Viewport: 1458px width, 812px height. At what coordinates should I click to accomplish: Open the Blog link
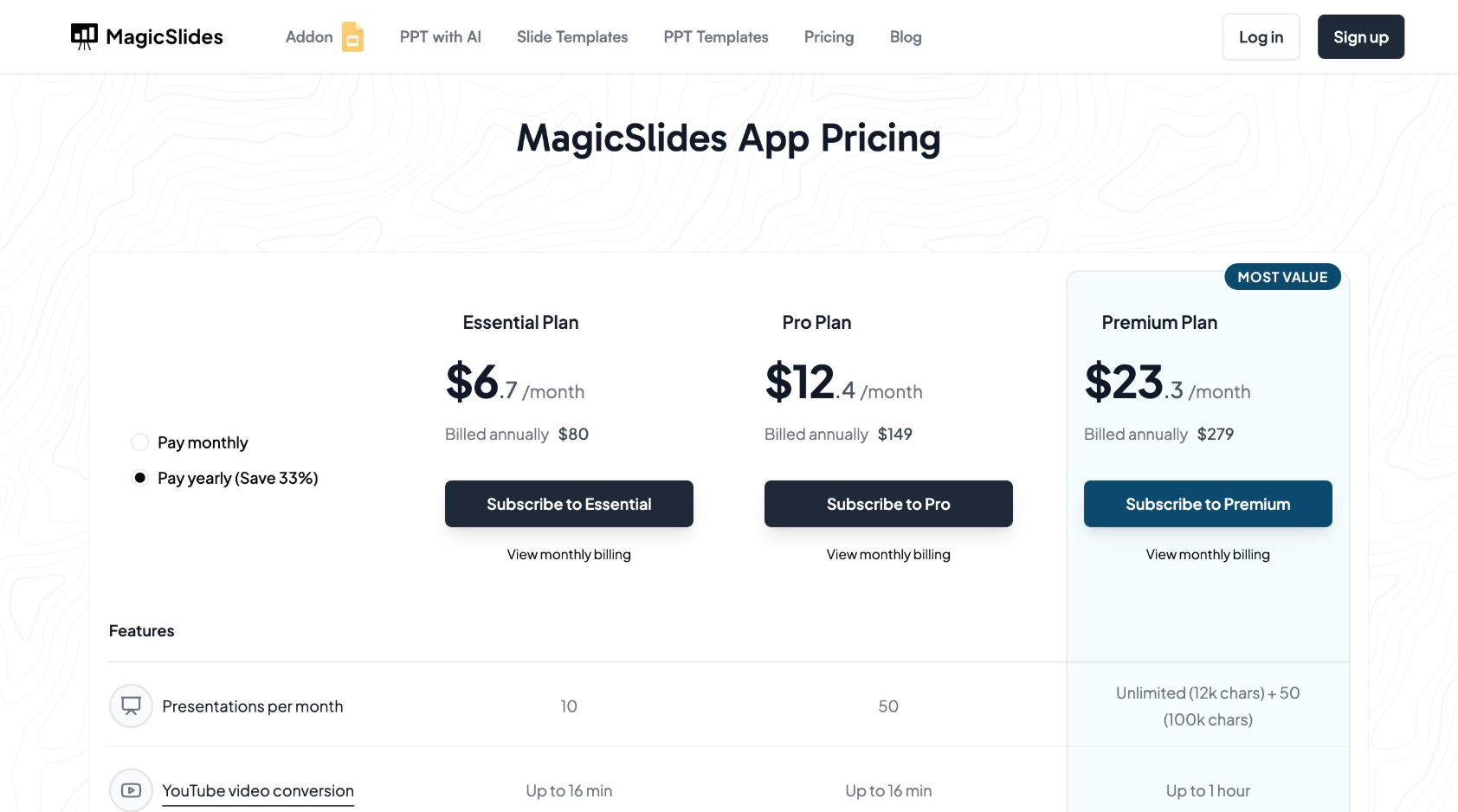tap(905, 37)
